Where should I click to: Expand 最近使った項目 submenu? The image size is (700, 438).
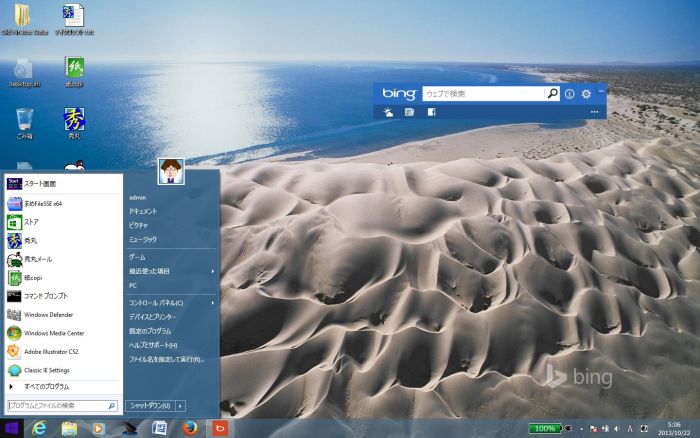tap(213, 271)
